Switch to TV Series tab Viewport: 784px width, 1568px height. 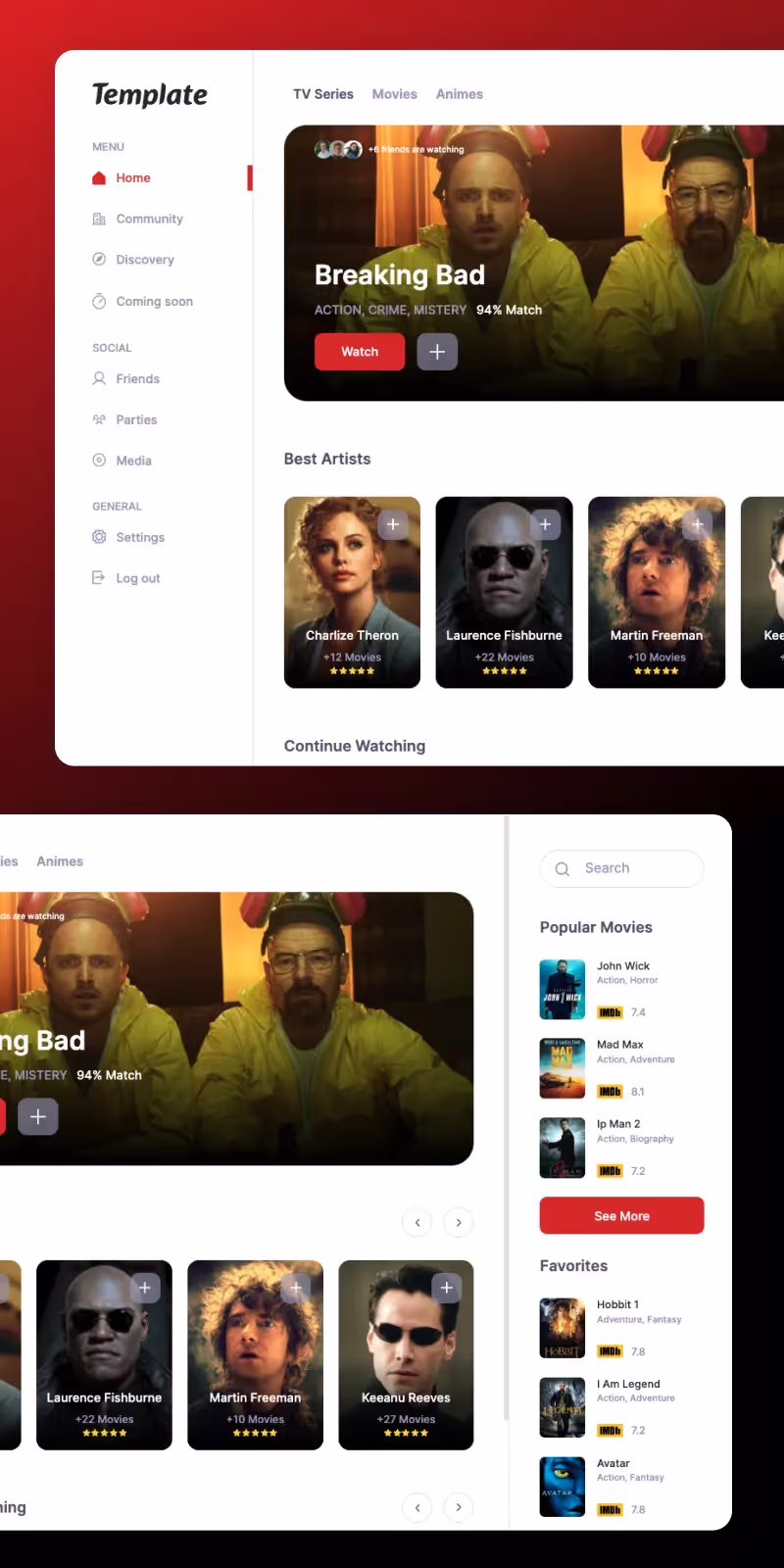tap(323, 94)
